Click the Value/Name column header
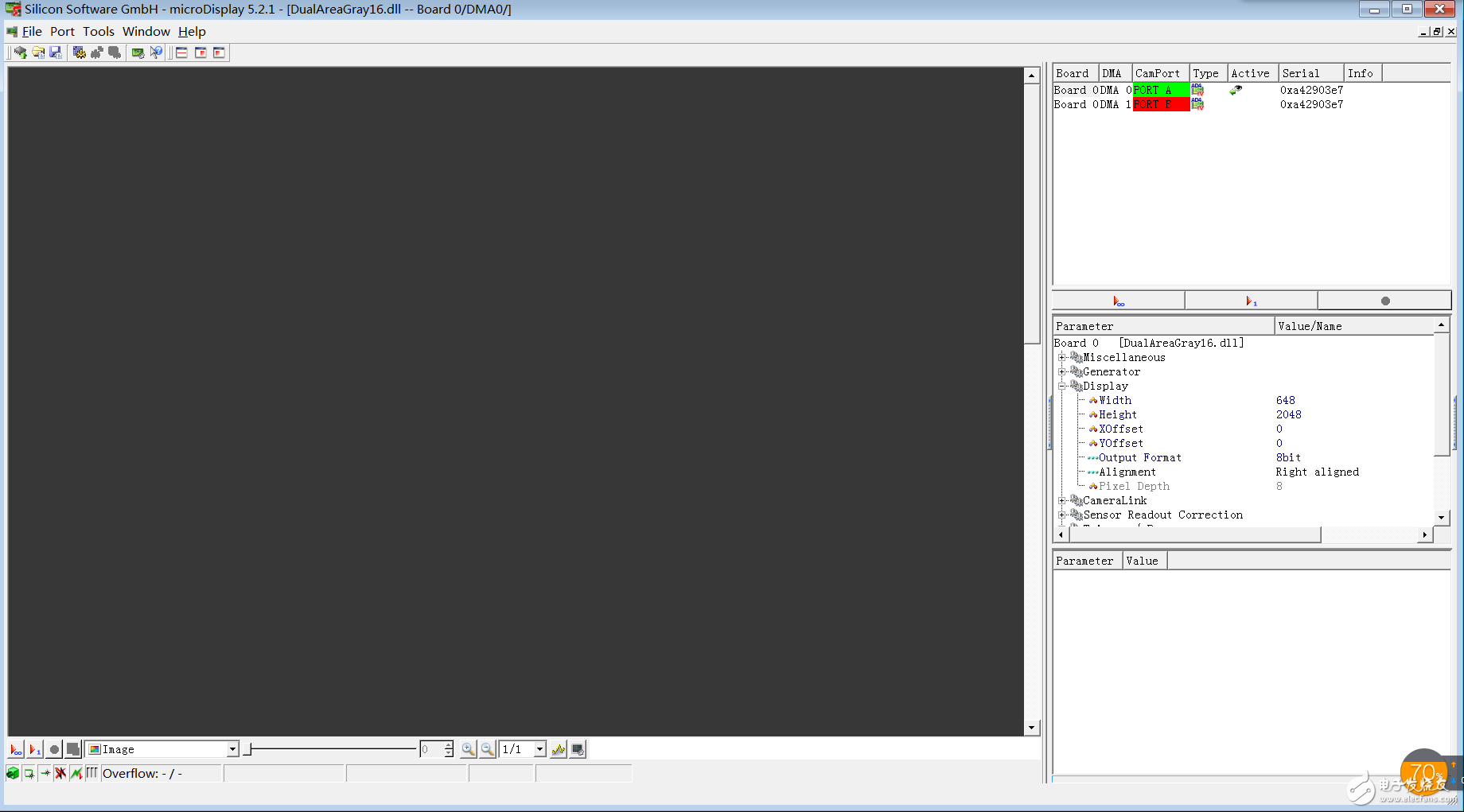The width and height of the screenshot is (1464, 812). pyautogui.click(x=1353, y=326)
